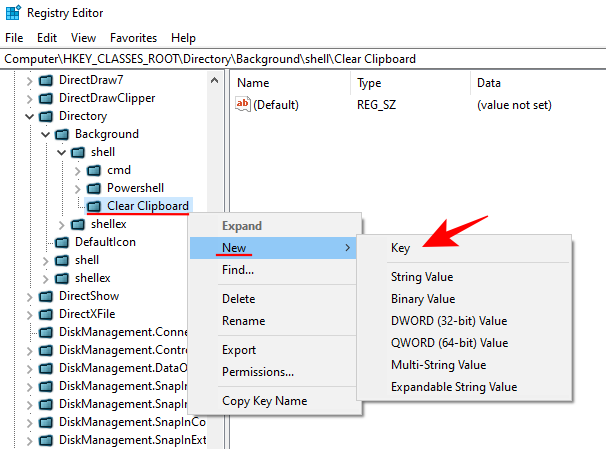Select the Clear Clipboard key folder icon
606x449 pixels.
(x=95, y=206)
